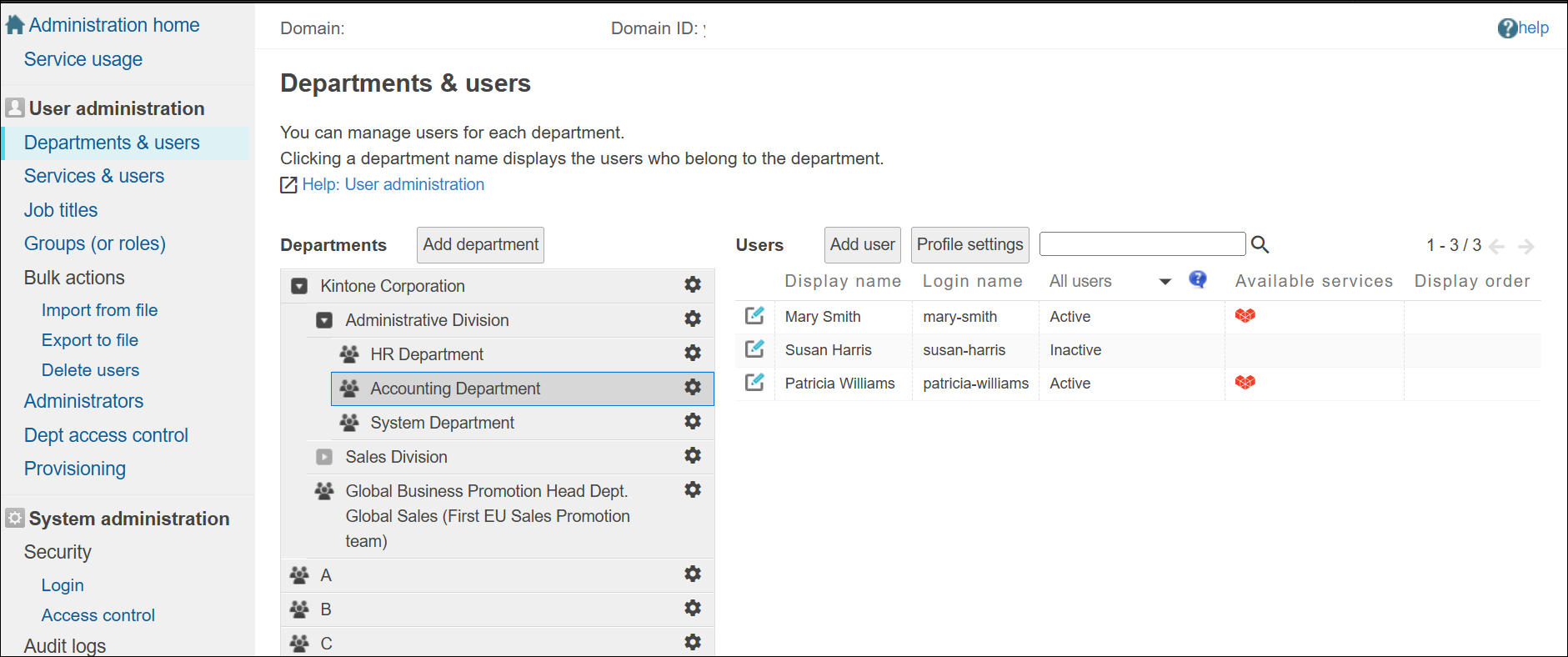Viewport: 1568px width, 657px height.
Task: Go to Job titles in sidebar
Action: click(x=61, y=210)
